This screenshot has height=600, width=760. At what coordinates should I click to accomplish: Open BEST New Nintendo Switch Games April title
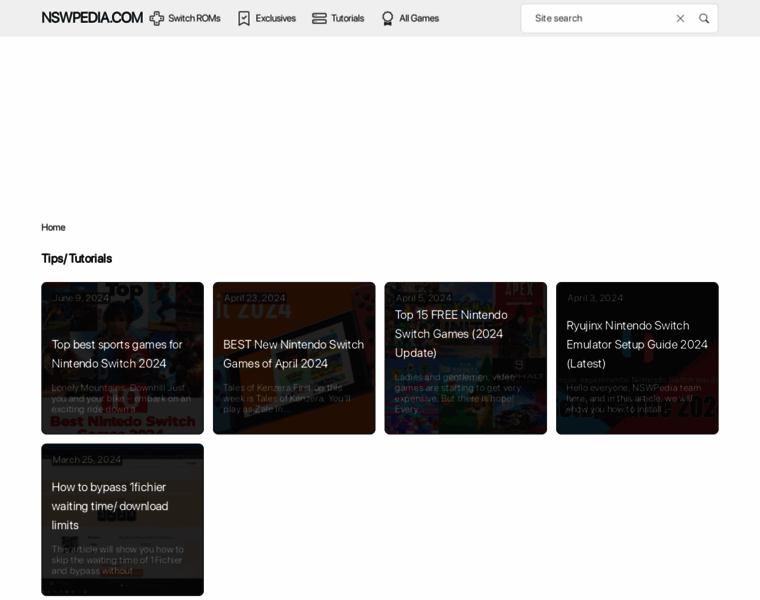[293, 354]
